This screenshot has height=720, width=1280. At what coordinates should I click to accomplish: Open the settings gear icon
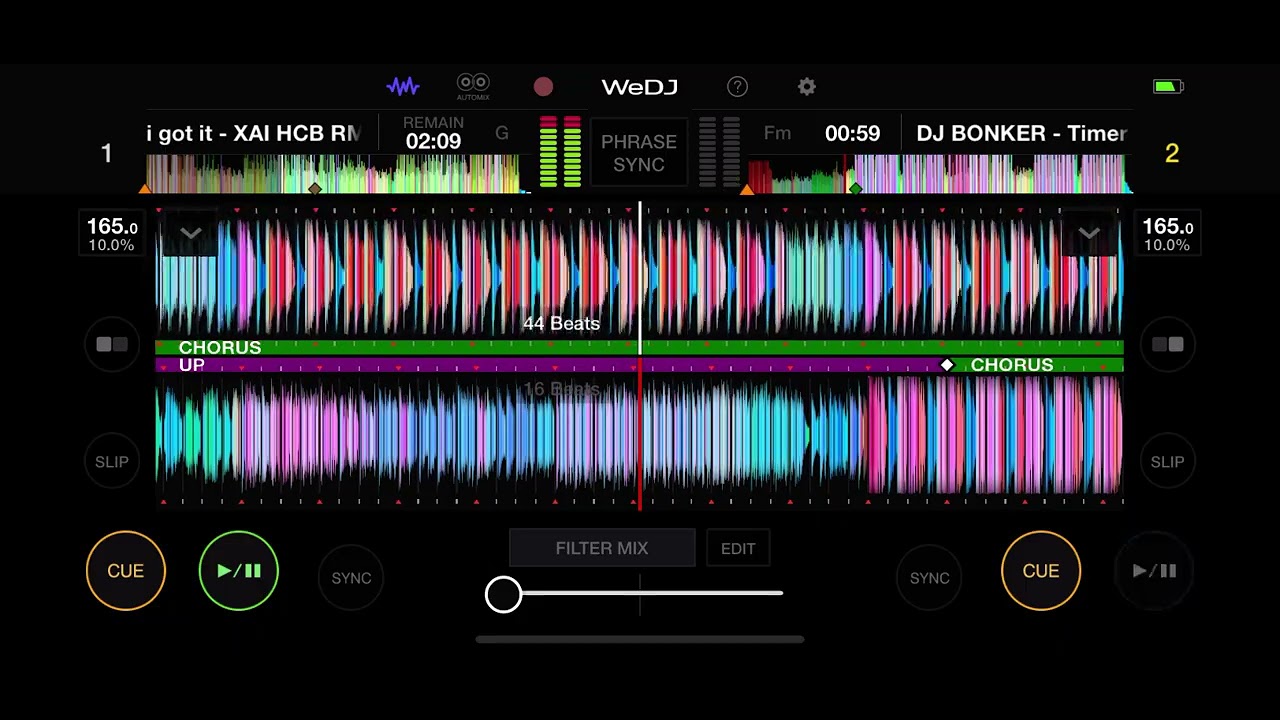pos(807,87)
